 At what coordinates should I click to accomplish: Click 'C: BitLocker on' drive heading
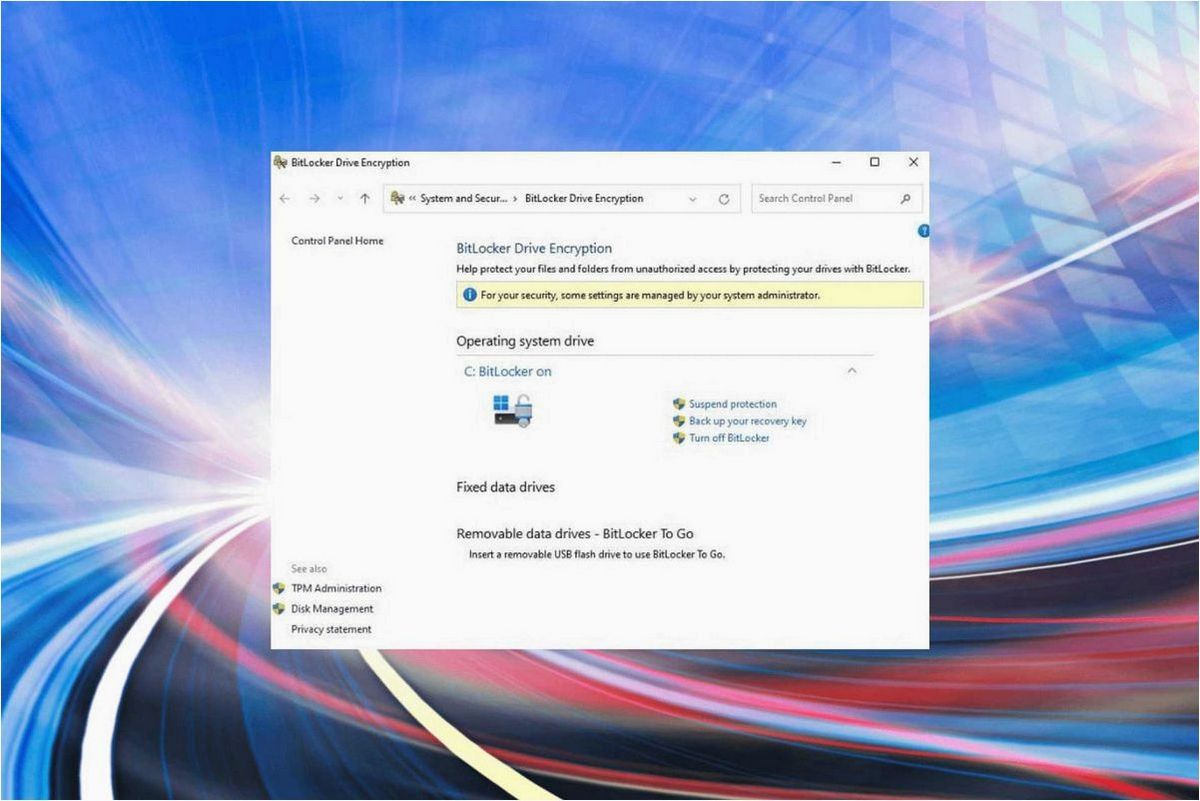508,371
